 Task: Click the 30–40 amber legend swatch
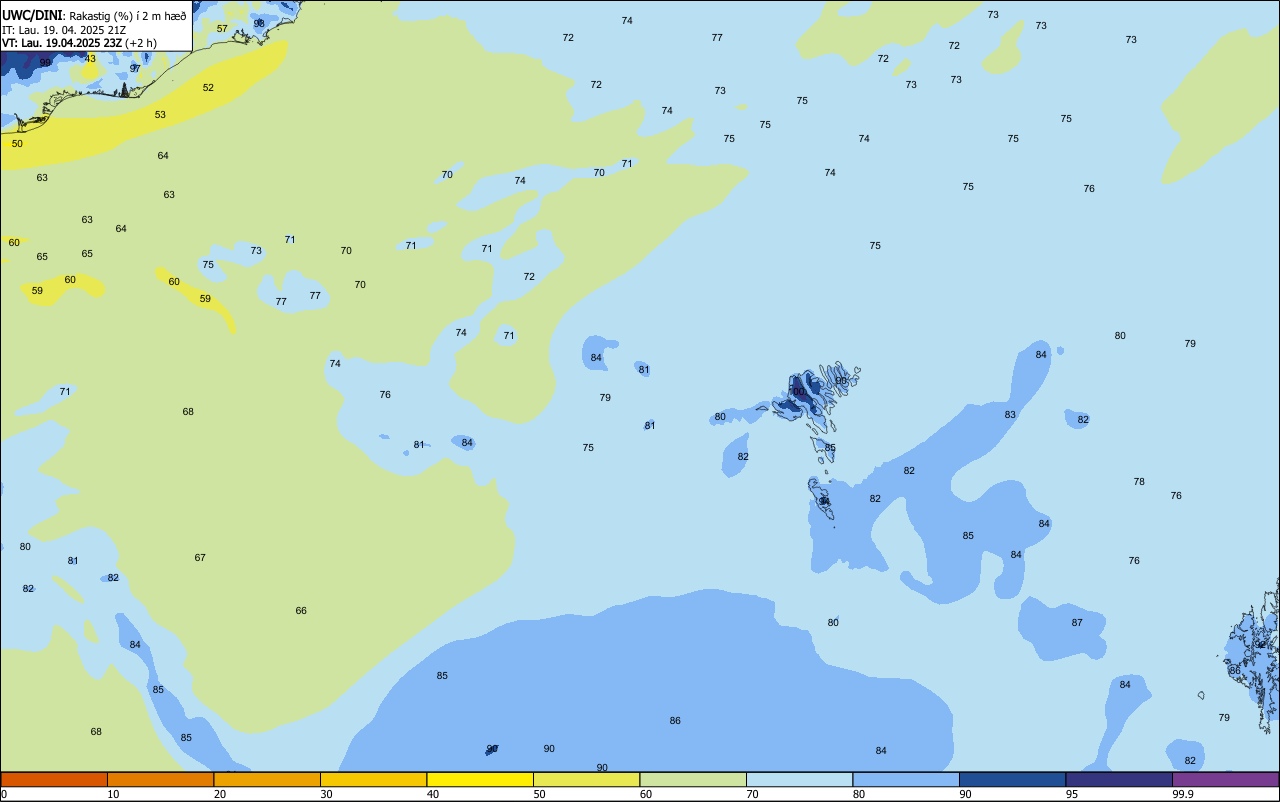click(373, 779)
